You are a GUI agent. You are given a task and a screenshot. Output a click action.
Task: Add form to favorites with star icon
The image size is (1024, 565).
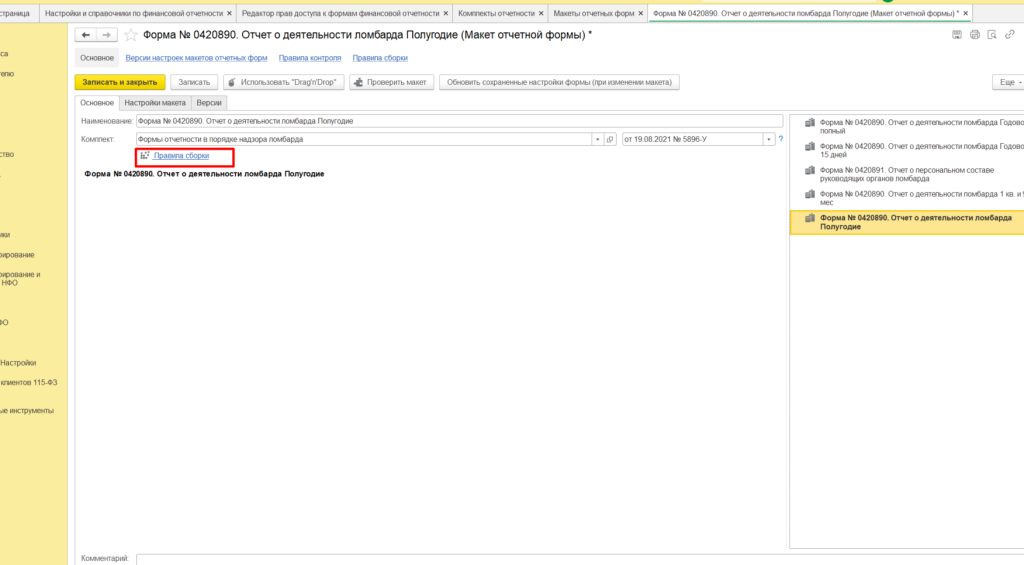131,35
